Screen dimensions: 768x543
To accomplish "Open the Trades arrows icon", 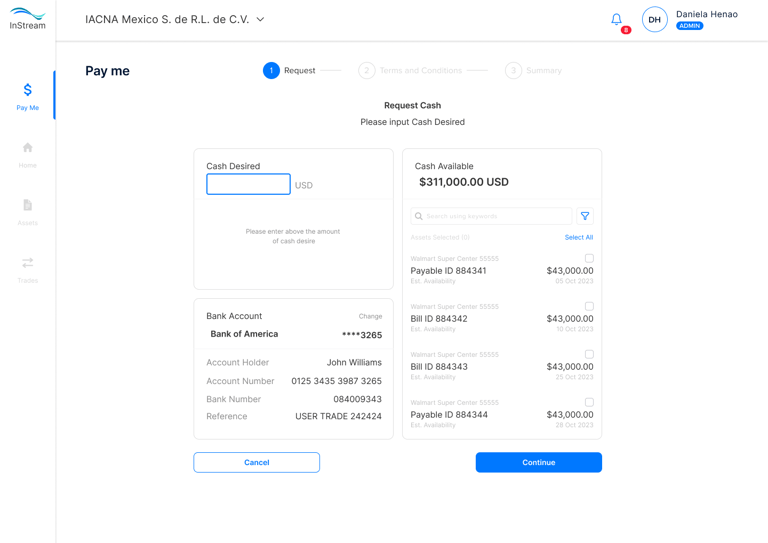I will [27, 262].
